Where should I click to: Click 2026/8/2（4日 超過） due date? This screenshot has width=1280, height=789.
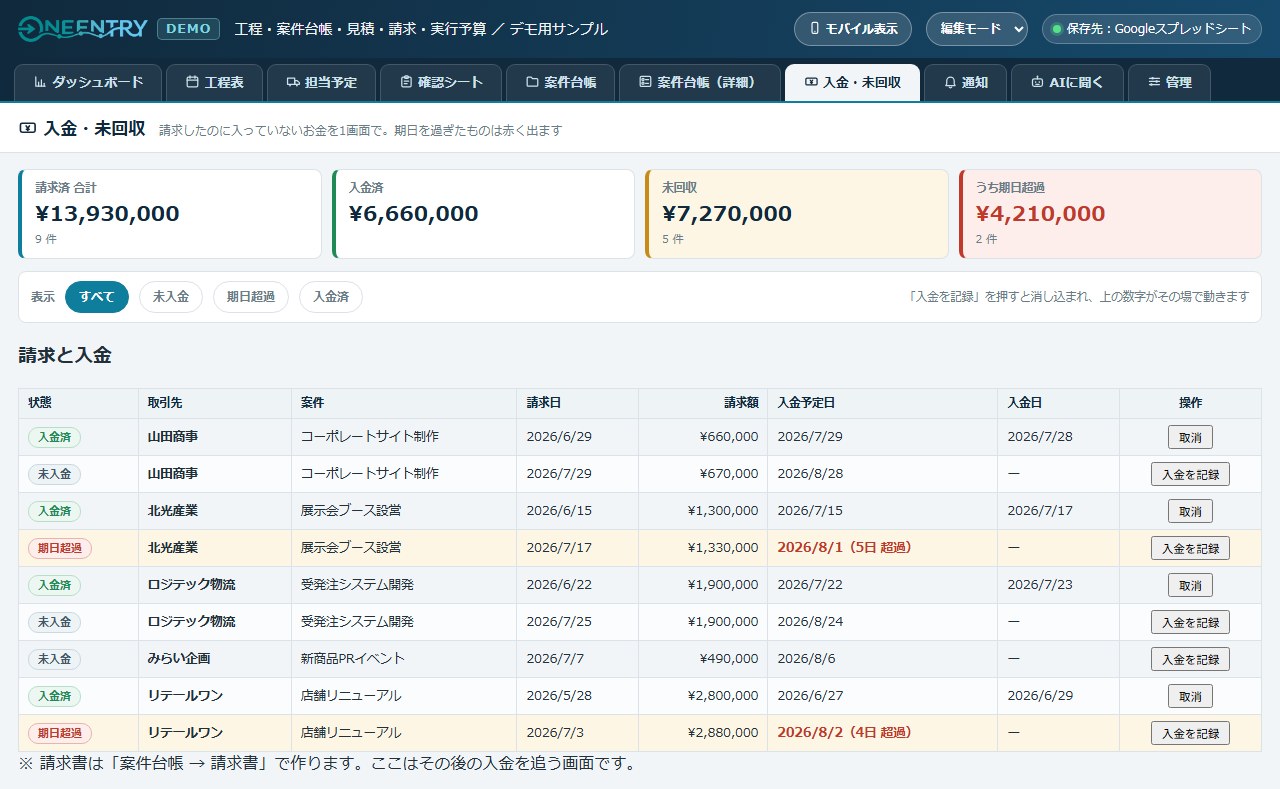pos(844,733)
